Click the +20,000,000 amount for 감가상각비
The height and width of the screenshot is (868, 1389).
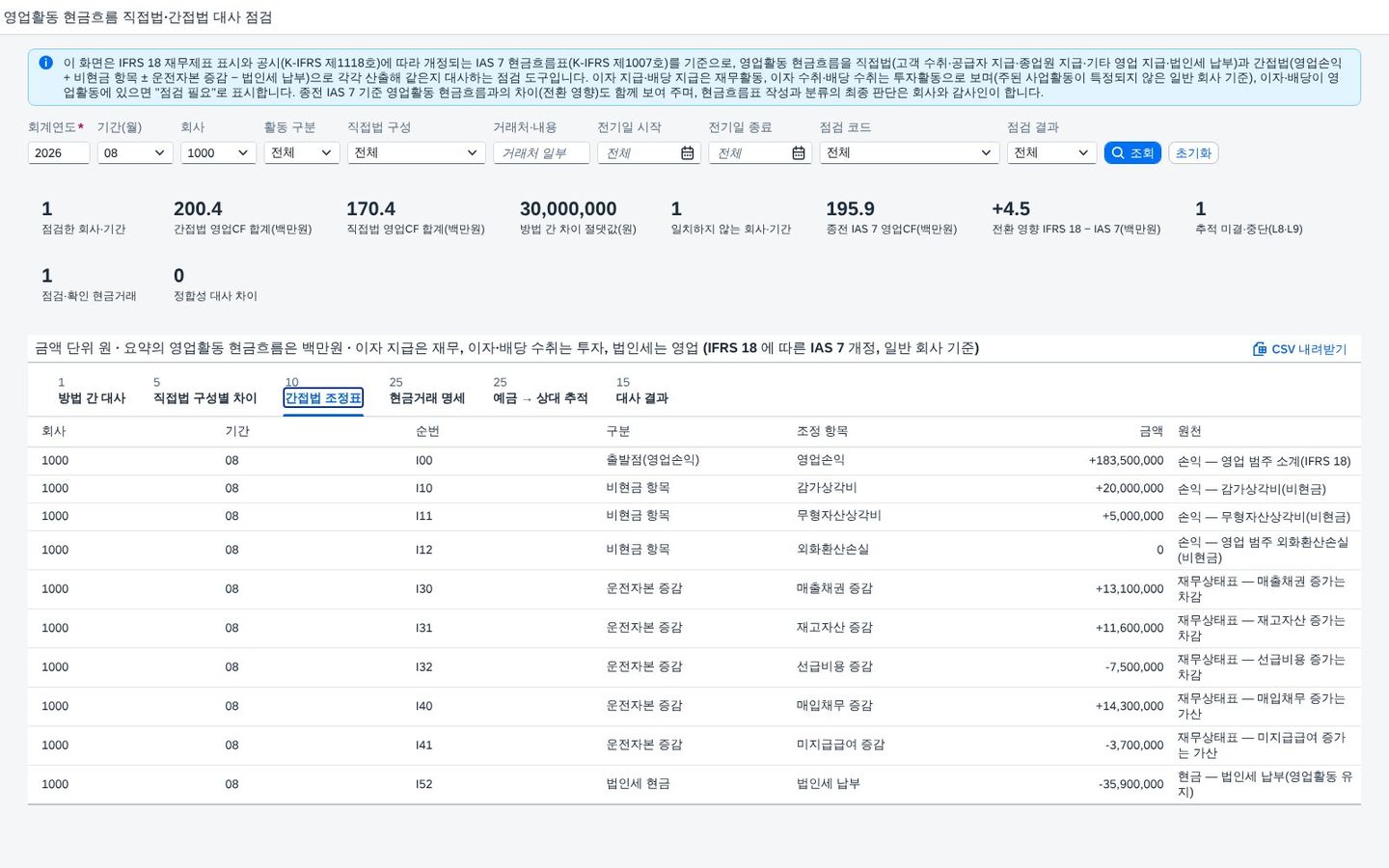(1130, 489)
